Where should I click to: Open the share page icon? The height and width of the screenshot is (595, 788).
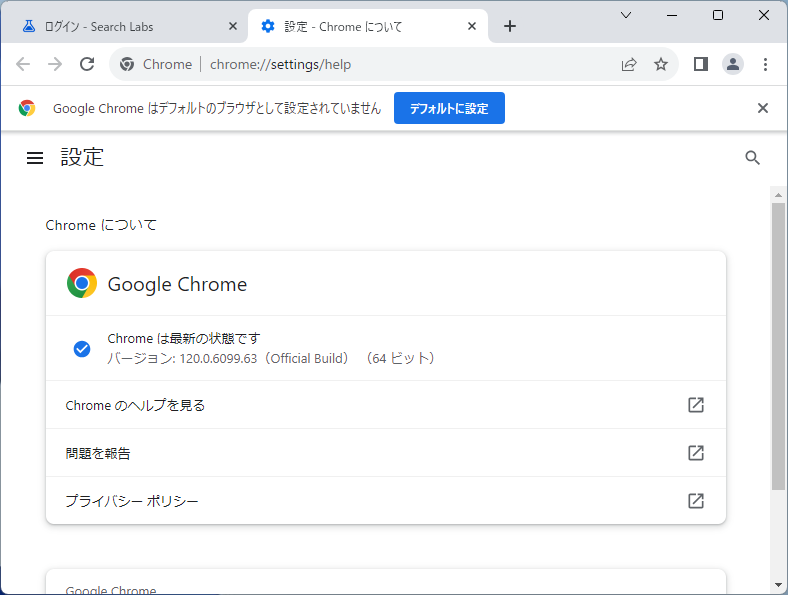pos(629,64)
